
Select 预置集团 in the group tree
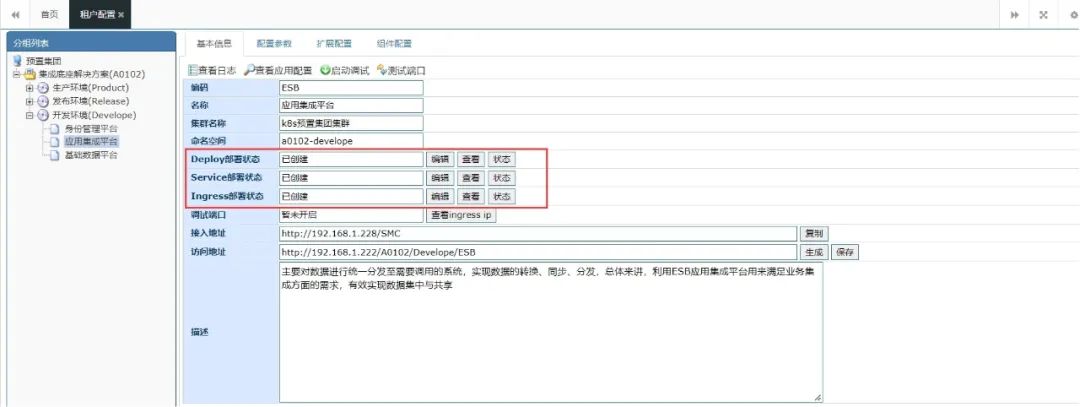pyautogui.click(x=43, y=61)
